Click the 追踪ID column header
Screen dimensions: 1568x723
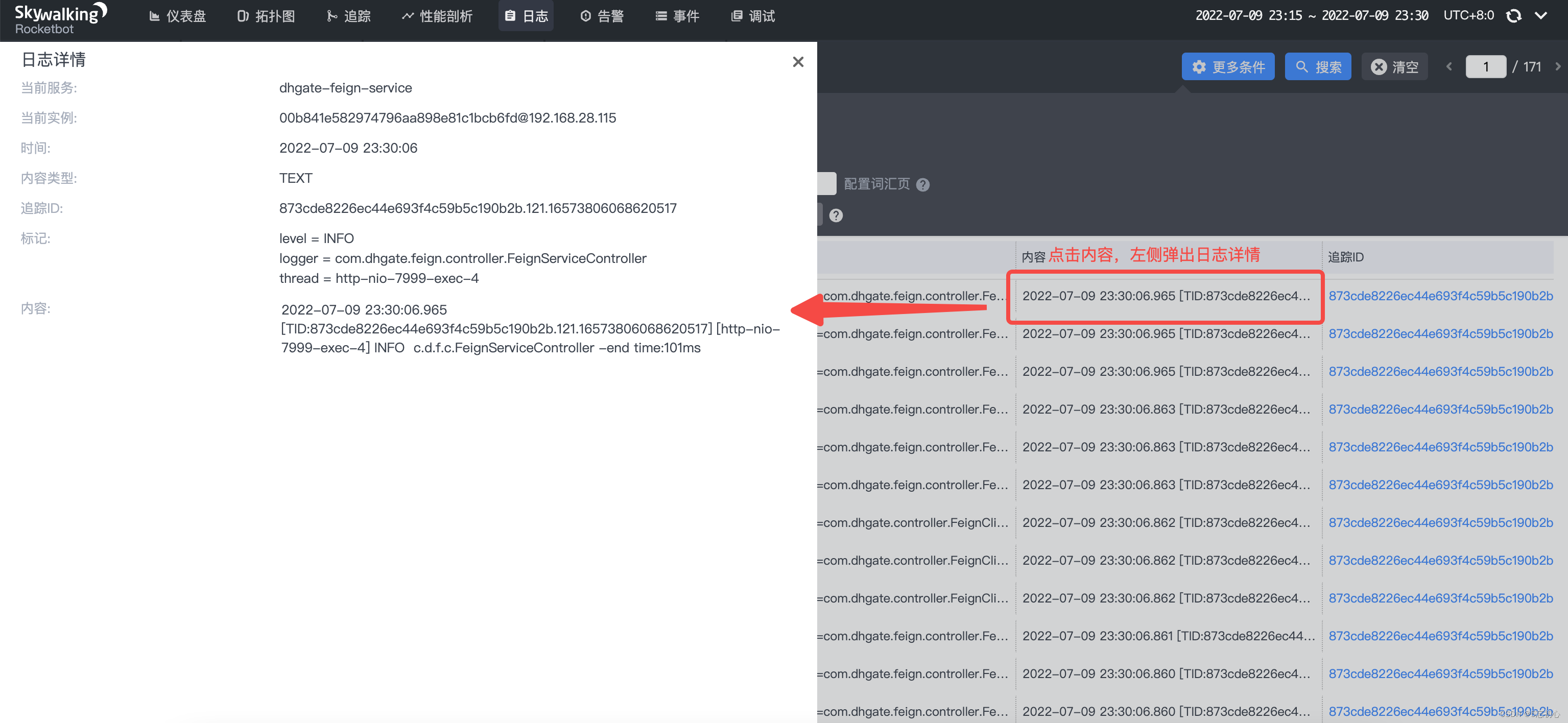tap(1346, 257)
